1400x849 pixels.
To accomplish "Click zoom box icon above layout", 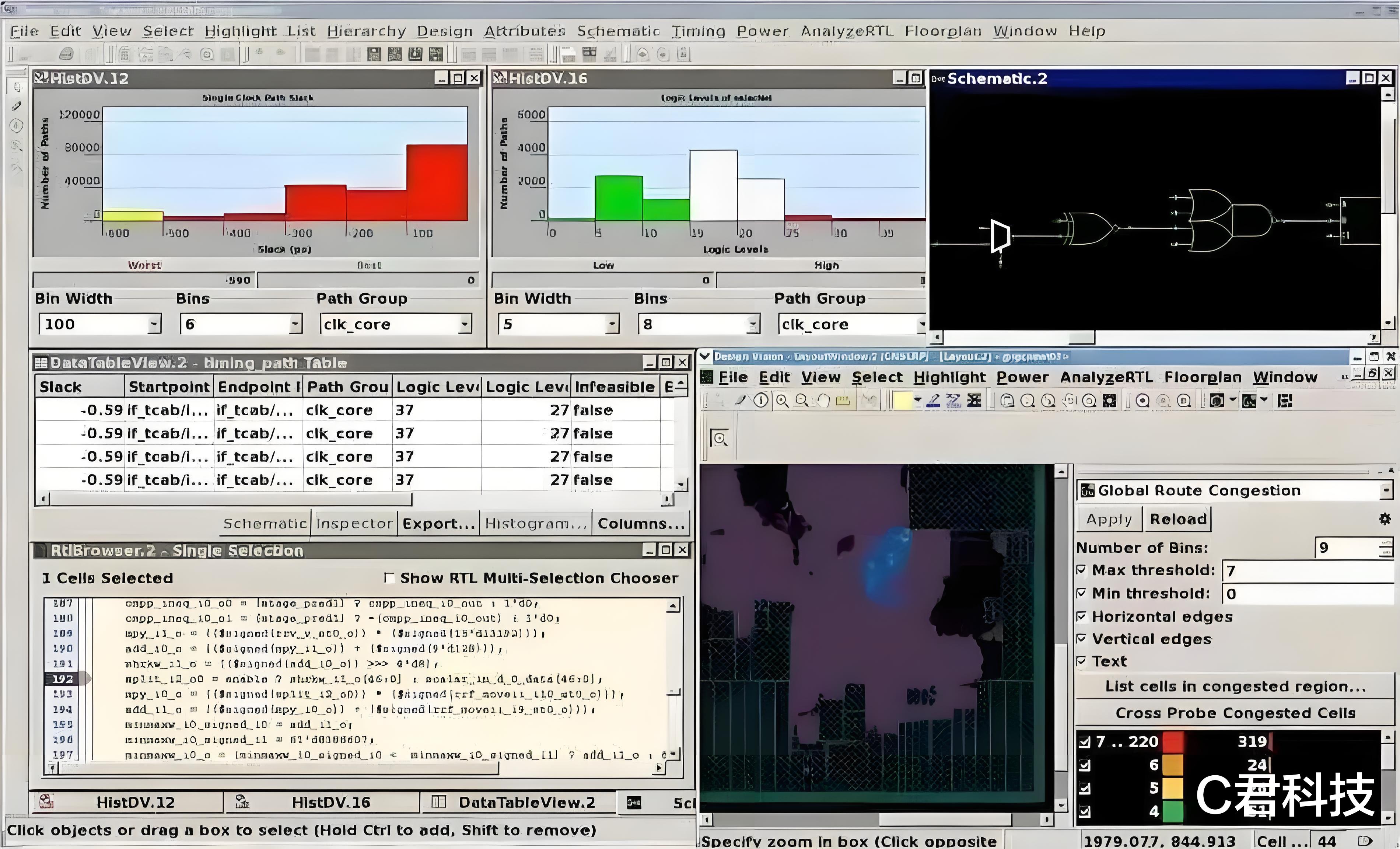I will click(720, 439).
